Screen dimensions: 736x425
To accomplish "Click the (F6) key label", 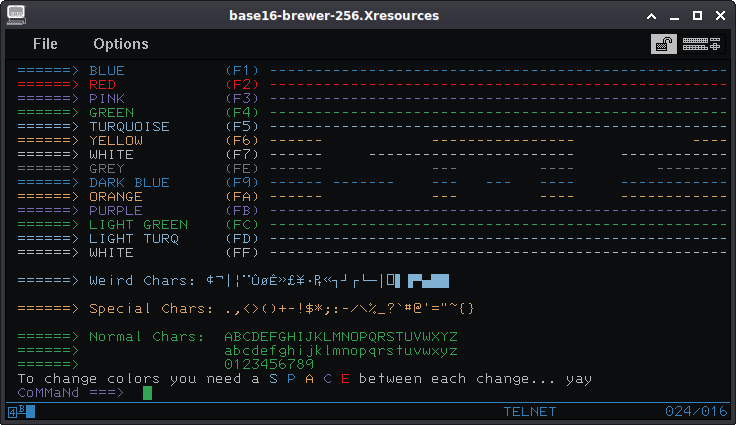I will click(x=242, y=140).
